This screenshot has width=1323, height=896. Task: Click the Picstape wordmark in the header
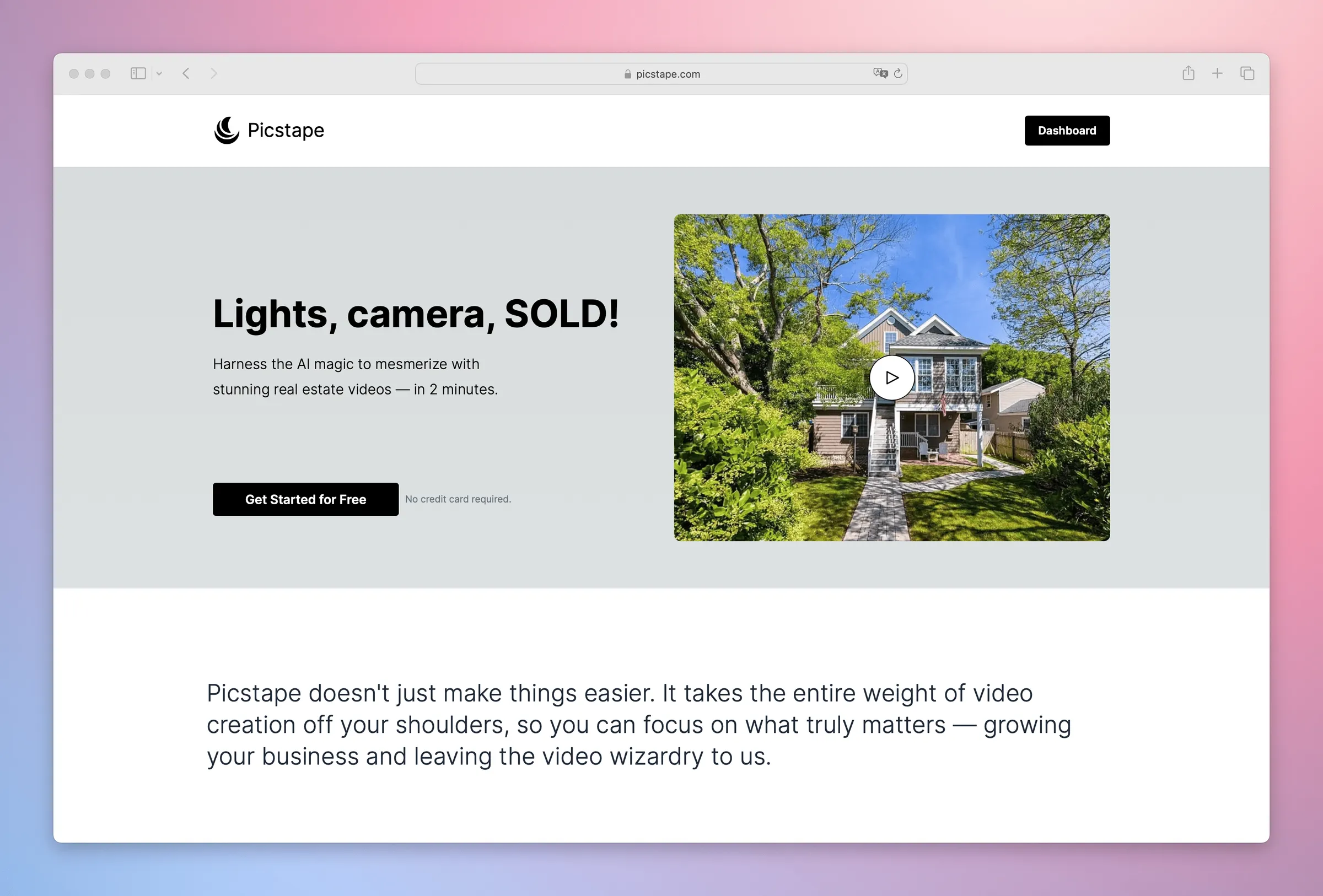point(285,130)
